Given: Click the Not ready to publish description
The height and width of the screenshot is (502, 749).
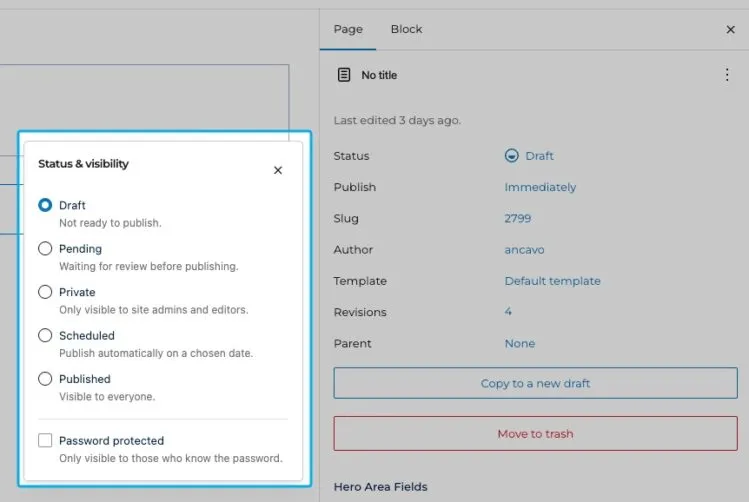Looking at the screenshot, I should 110,223.
